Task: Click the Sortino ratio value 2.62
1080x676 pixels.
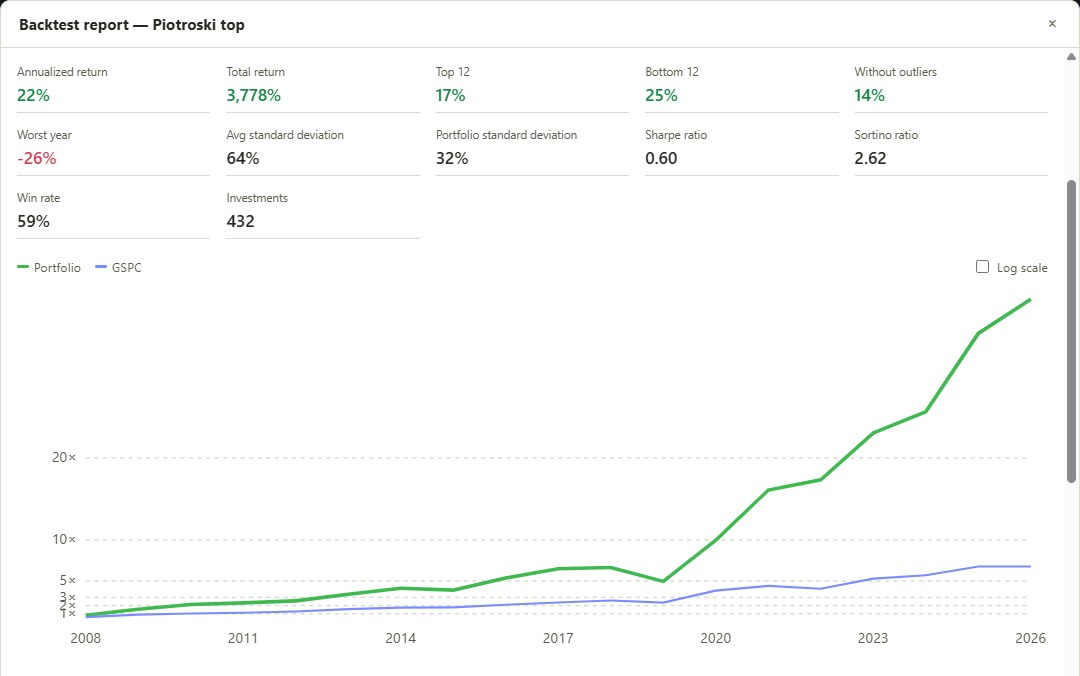Action: (871, 158)
